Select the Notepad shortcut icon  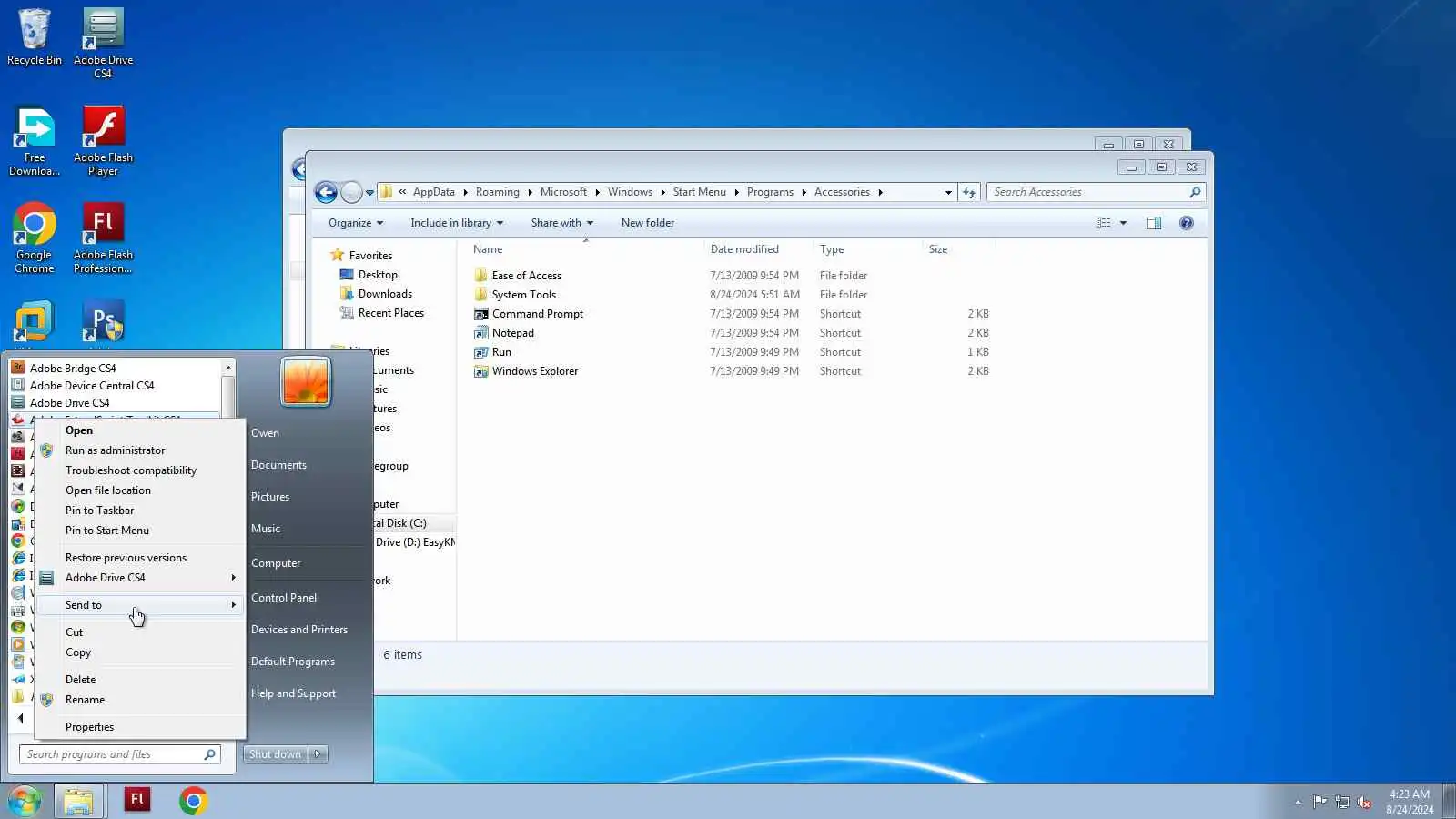click(481, 333)
